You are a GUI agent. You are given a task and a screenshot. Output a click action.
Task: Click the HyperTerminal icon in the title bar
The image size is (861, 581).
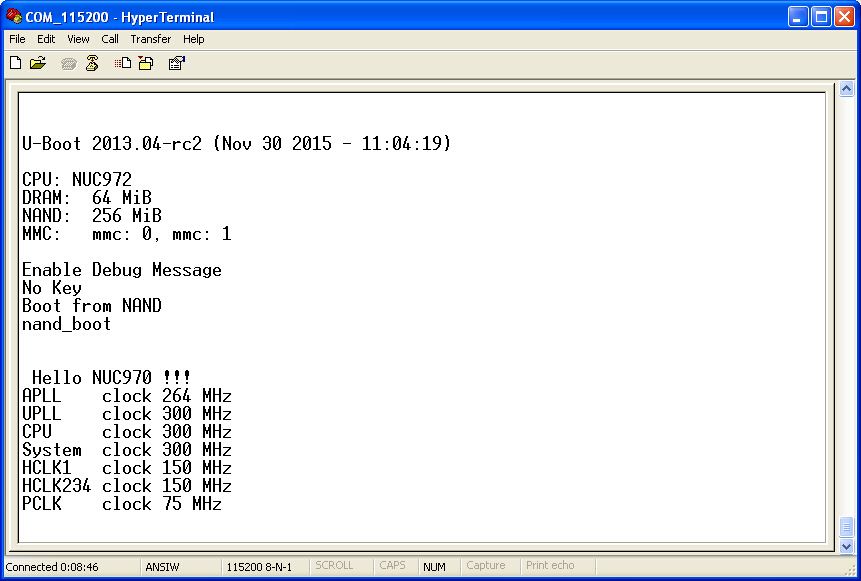coord(14,16)
